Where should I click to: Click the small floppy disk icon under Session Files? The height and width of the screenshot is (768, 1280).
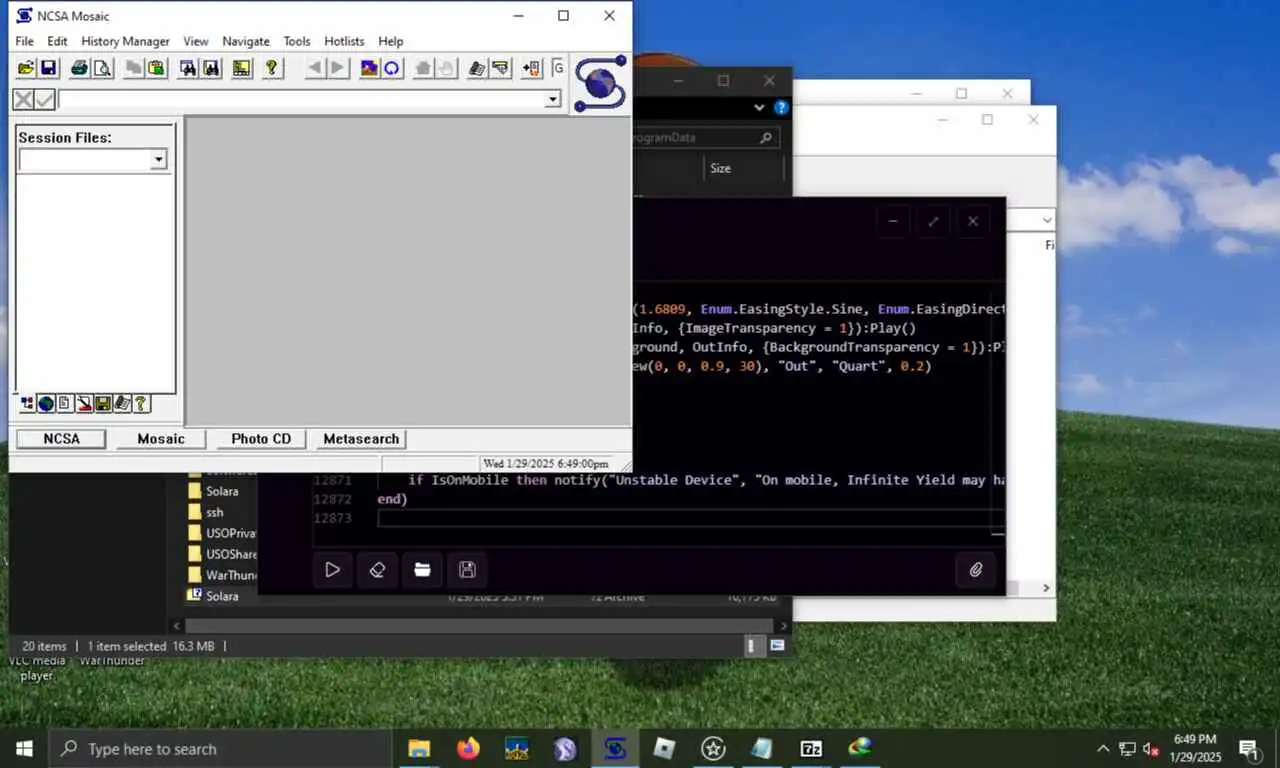point(103,404)
